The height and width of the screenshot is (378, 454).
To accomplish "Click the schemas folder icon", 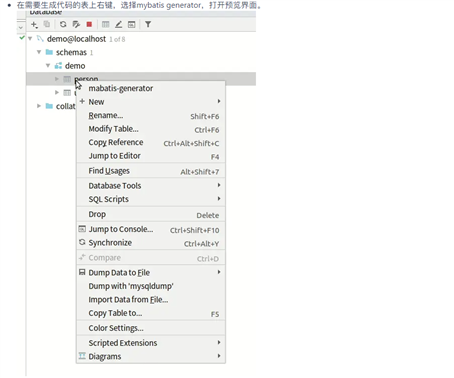I will pos(49,52).
